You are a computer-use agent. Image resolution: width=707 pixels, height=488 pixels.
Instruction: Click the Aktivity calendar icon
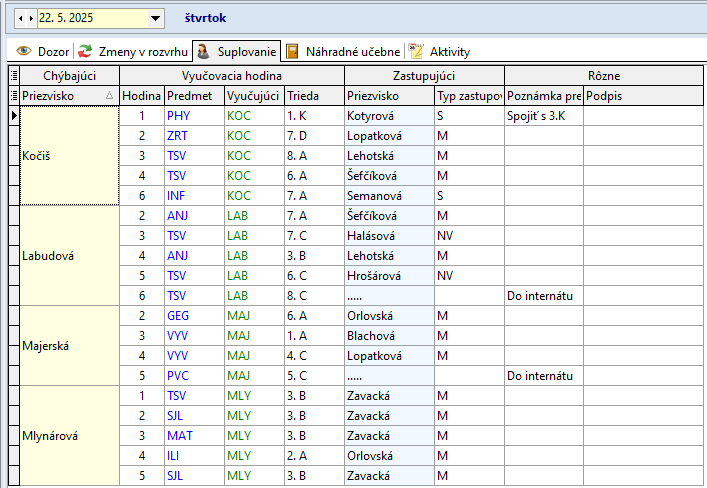click(x=416, y=51)
